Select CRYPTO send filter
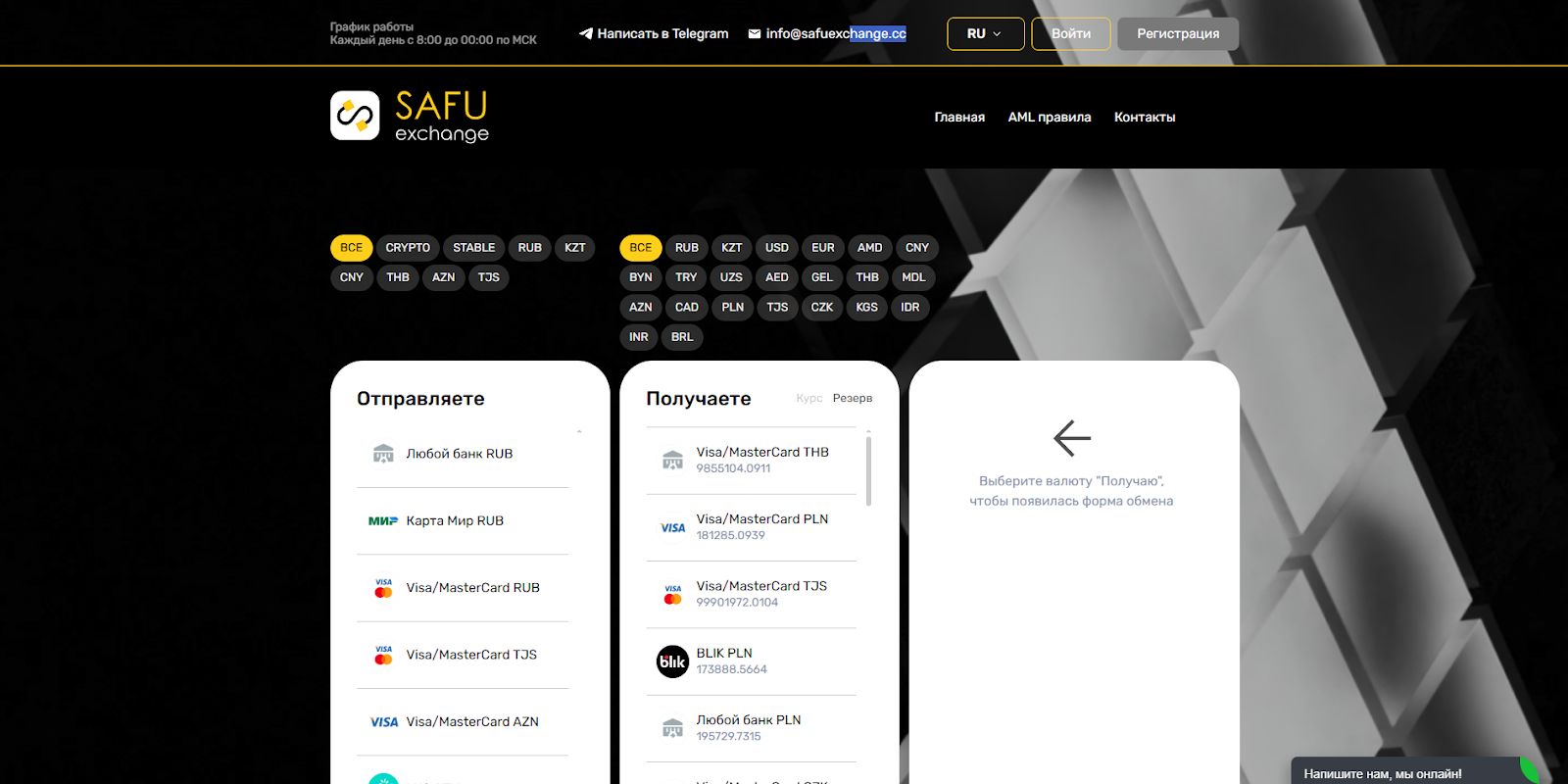The image size is (1568, 784). 408,248
